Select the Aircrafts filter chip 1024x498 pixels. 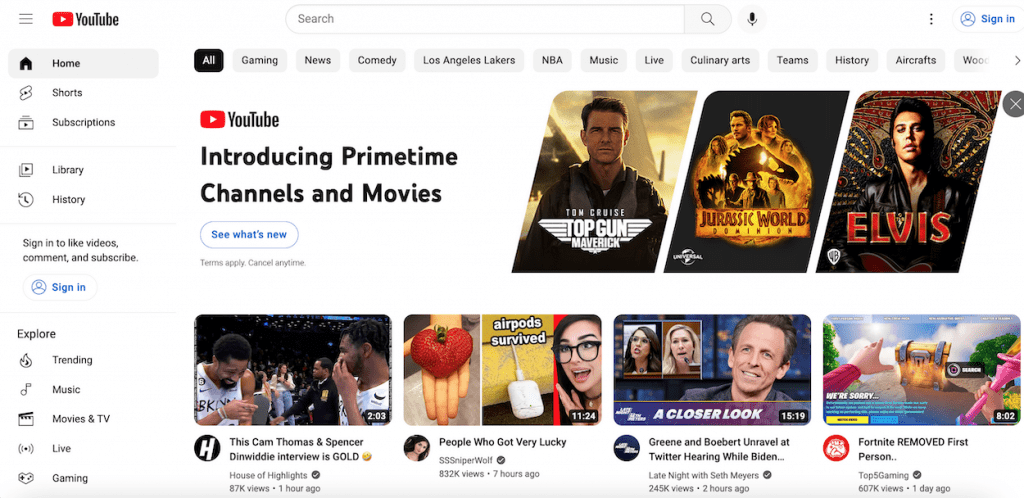[x=916, y=60]
